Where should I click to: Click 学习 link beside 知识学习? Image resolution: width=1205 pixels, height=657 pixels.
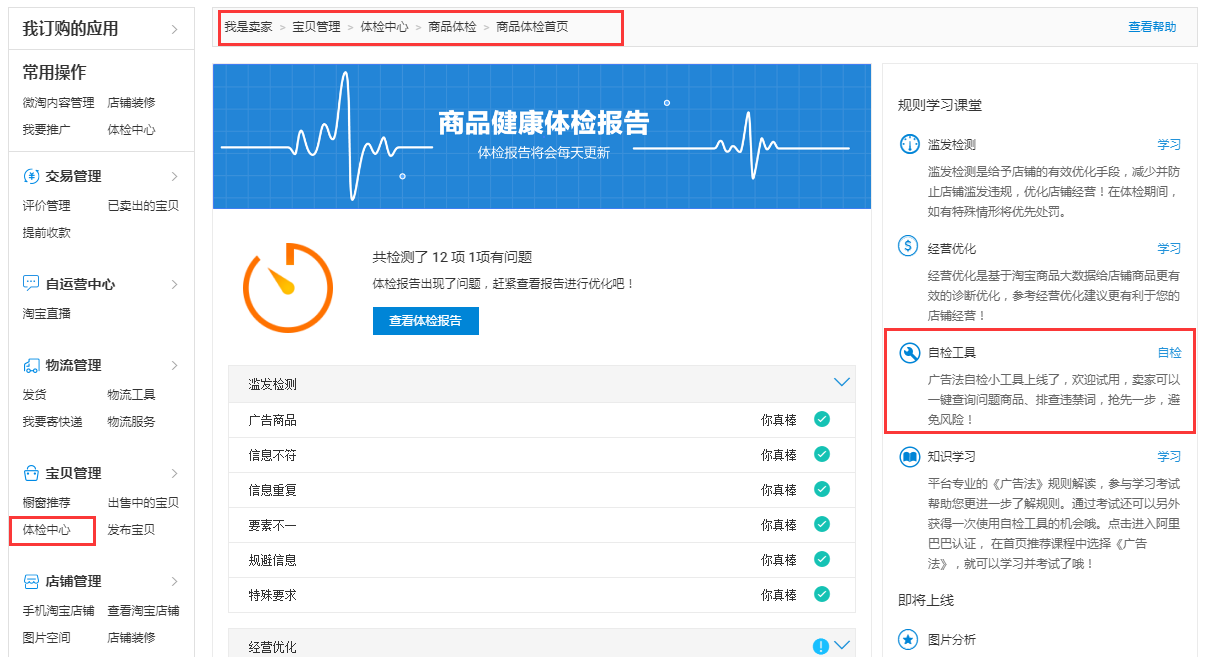tap(1169, 456)
